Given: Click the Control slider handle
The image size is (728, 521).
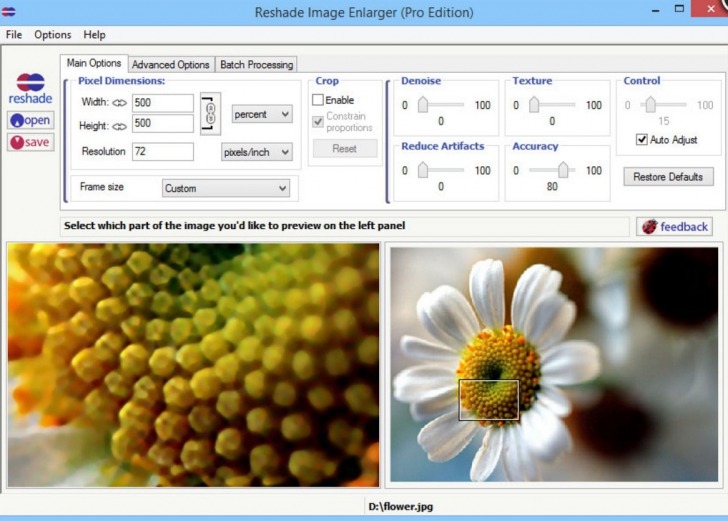Looking at the screenshot, I should (x=650, y=104).
